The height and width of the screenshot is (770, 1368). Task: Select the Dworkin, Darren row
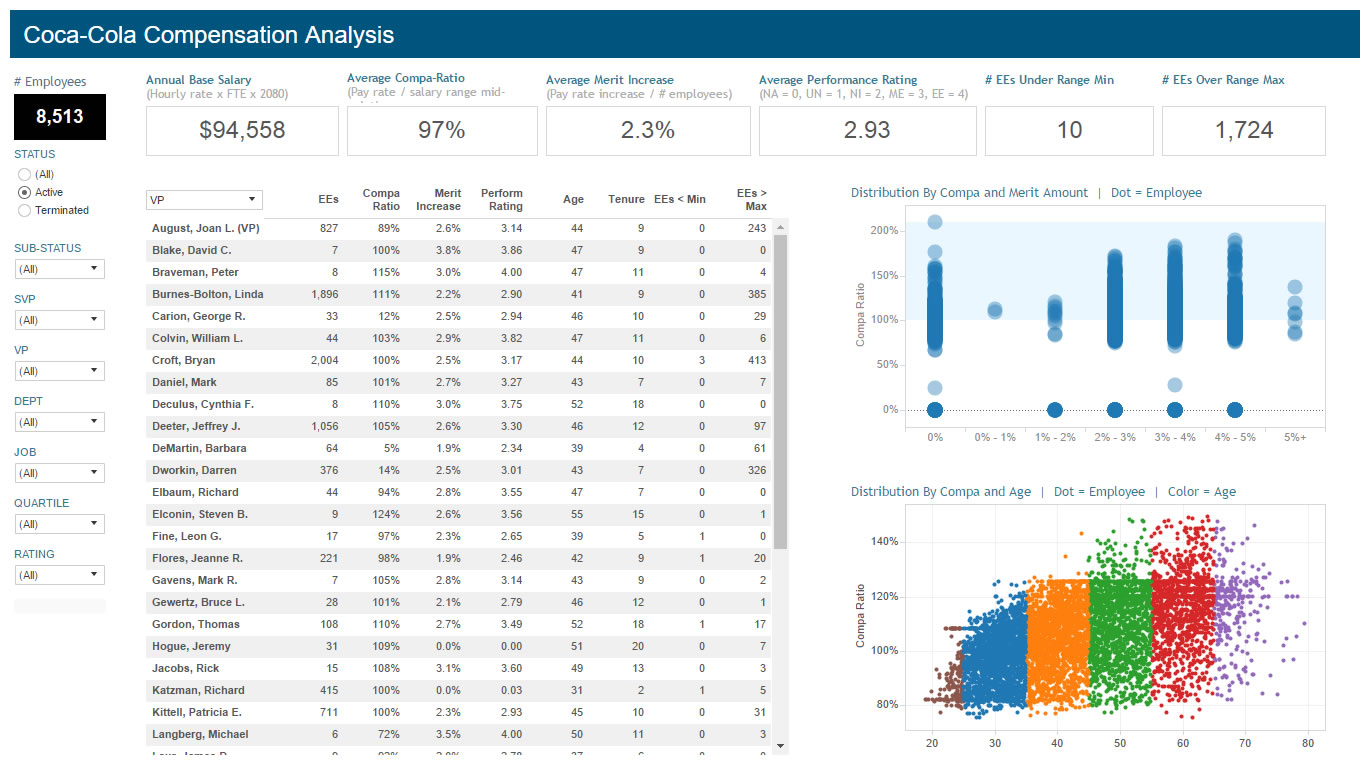pos(460,470)
